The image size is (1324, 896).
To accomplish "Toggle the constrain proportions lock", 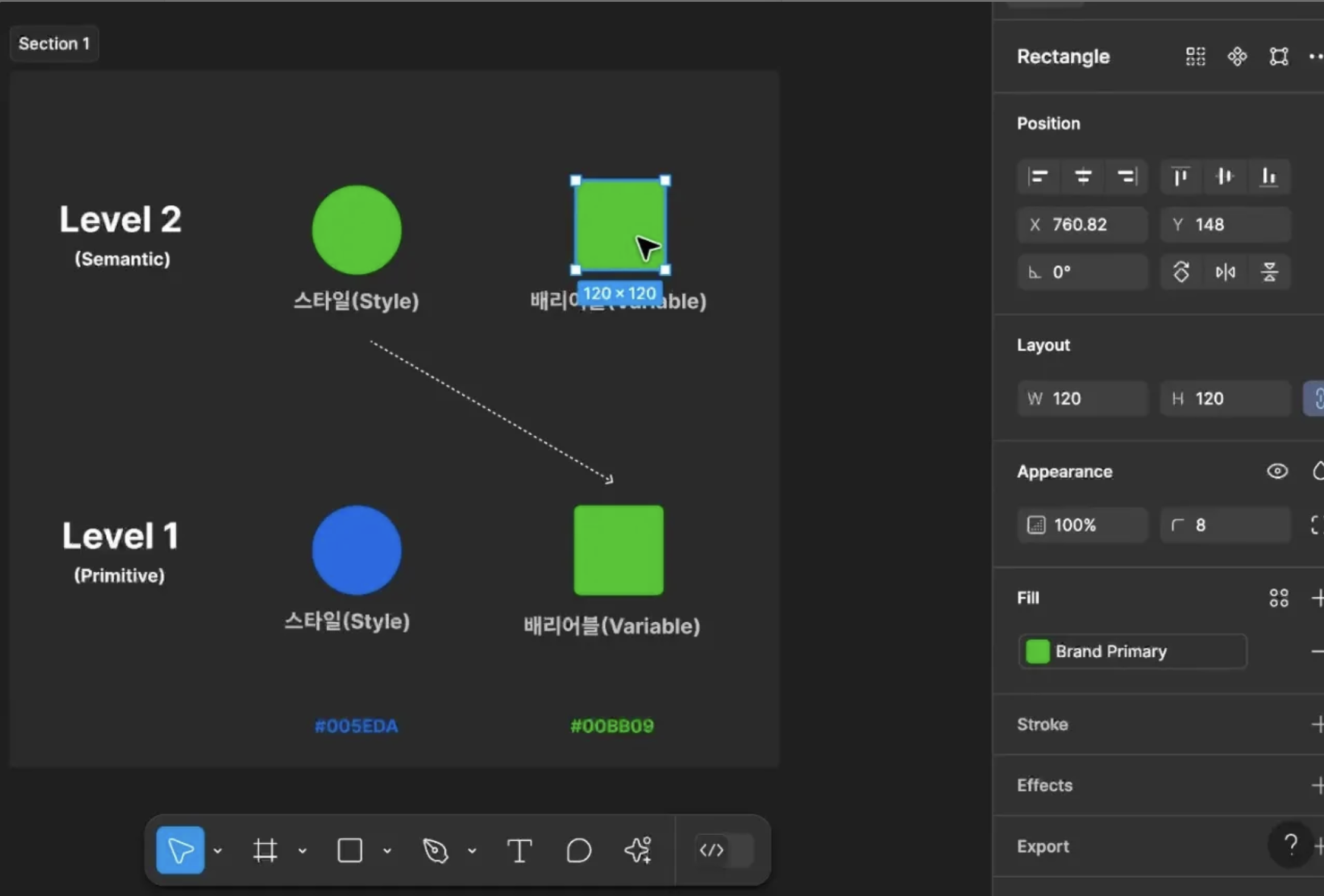I will [x=1315, y=398].
